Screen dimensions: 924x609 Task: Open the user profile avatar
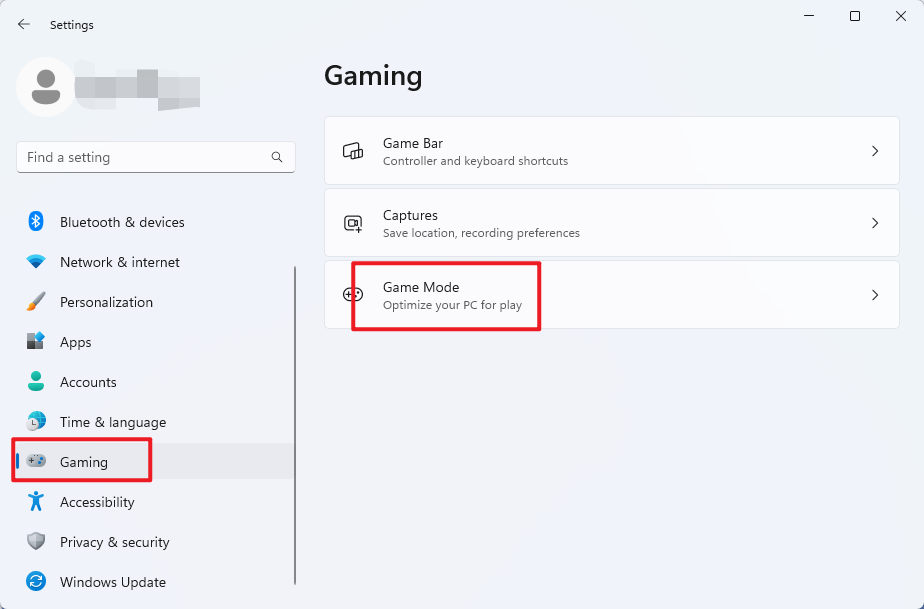[x=45, y=86]
